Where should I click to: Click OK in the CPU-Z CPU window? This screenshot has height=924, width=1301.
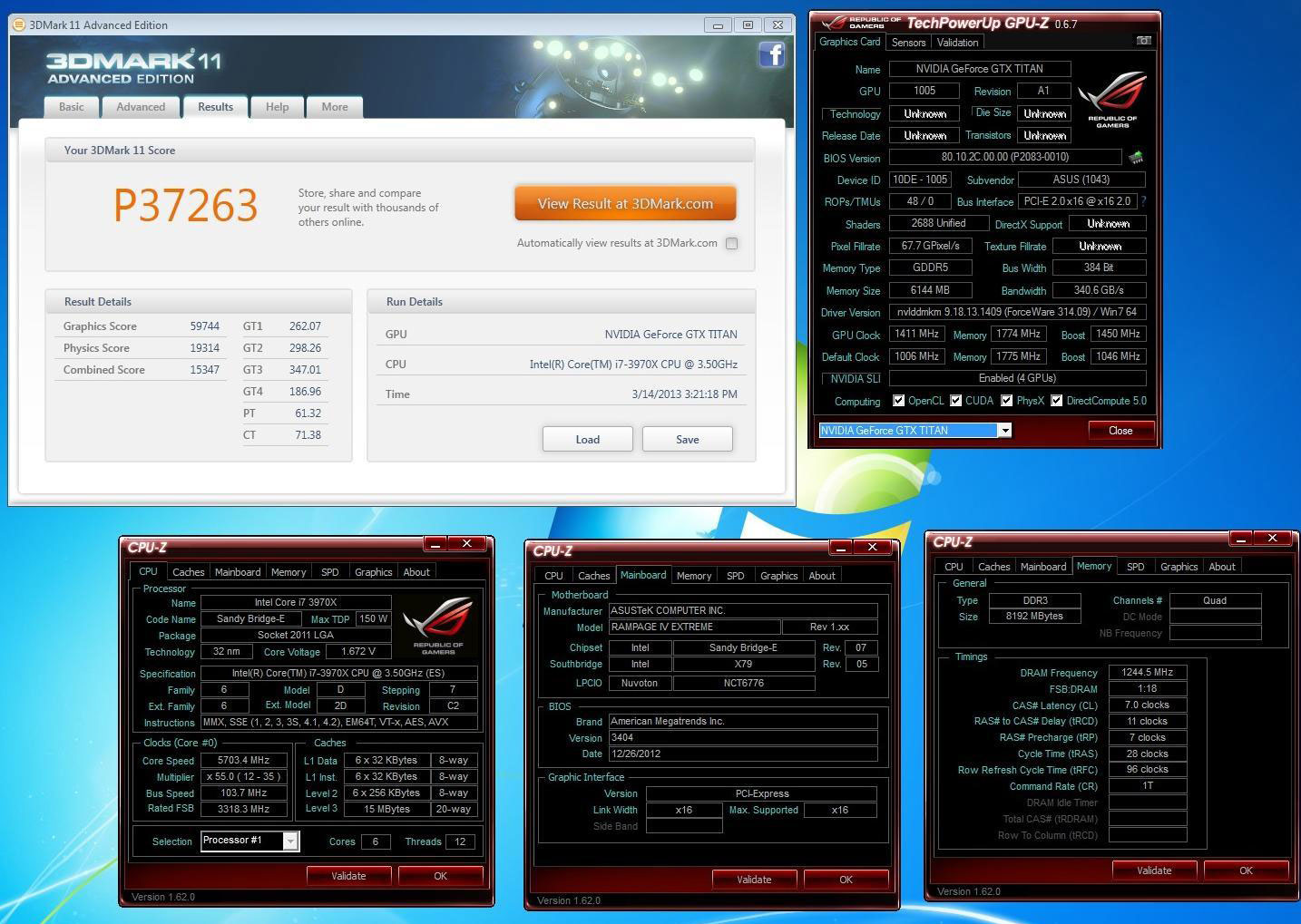[x=440, y=876]
